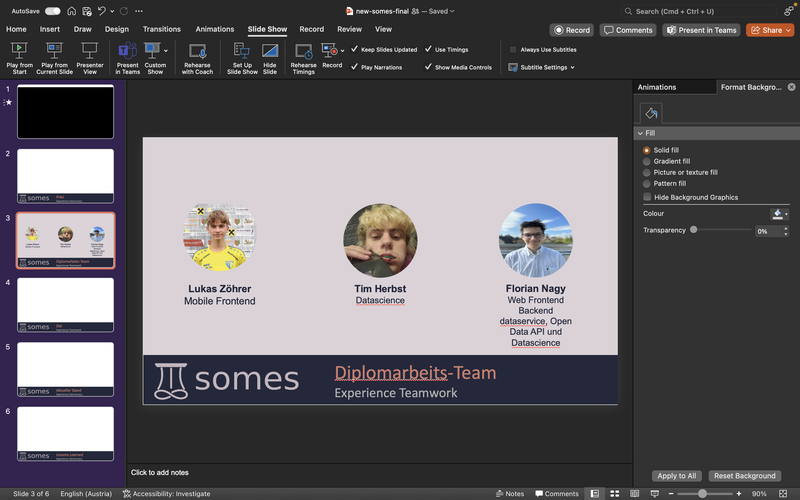Enable Always Use Subtitles checkbox
The image size is (800, 500).
coord(514,49)
